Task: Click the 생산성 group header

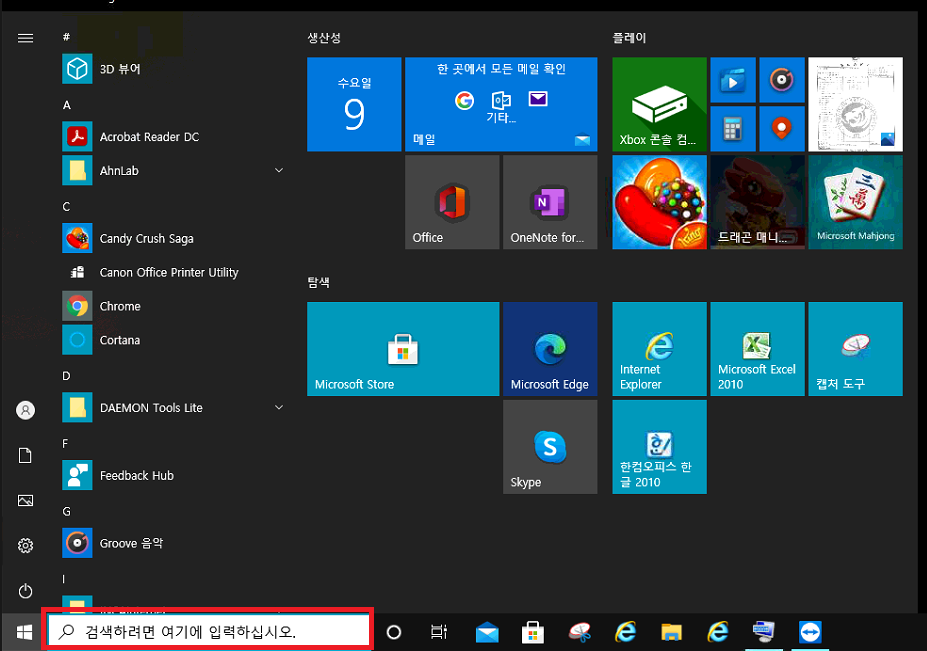Action: (324, 38)
